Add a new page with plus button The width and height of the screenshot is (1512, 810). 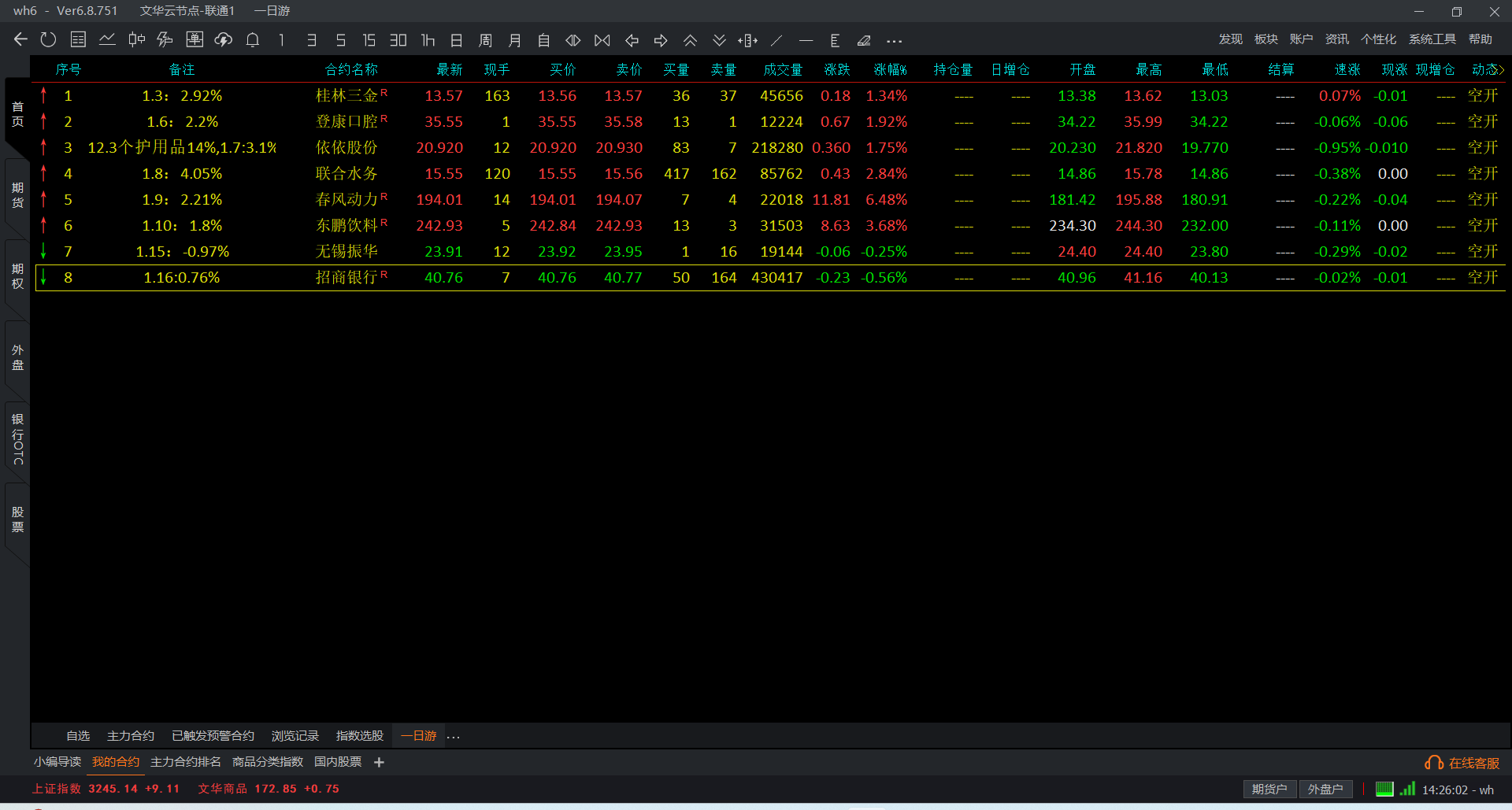pyautogui.click(x=379, y=762)
